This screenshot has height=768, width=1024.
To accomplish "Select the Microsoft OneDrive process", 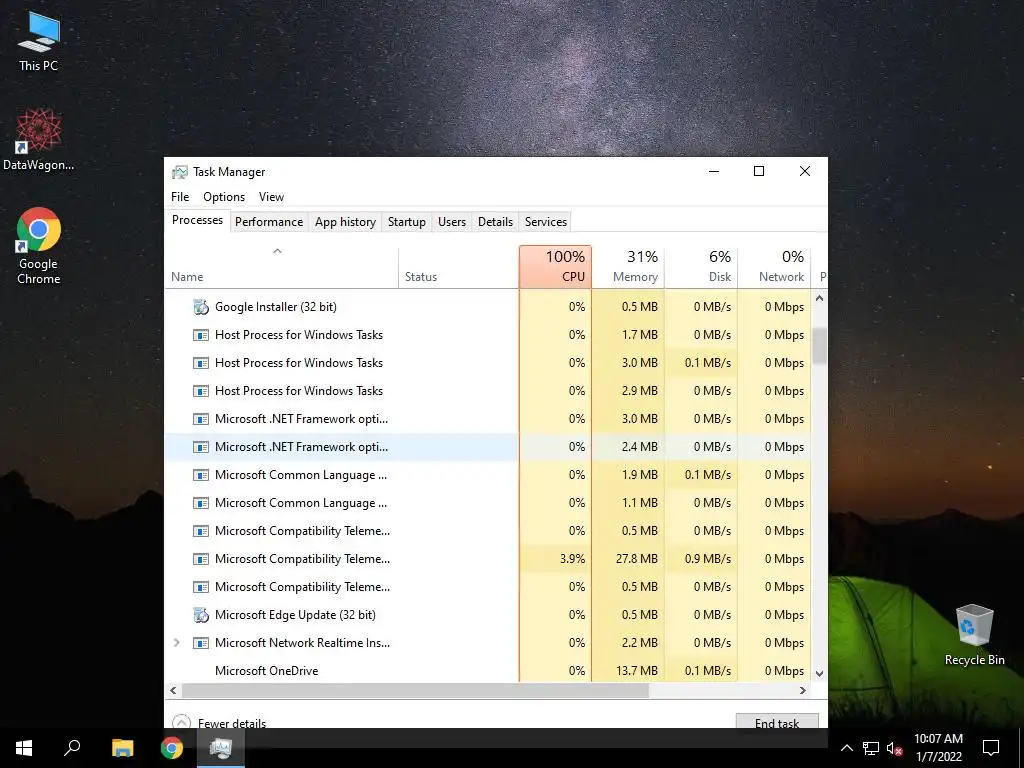I will click(x=488, y=671).
